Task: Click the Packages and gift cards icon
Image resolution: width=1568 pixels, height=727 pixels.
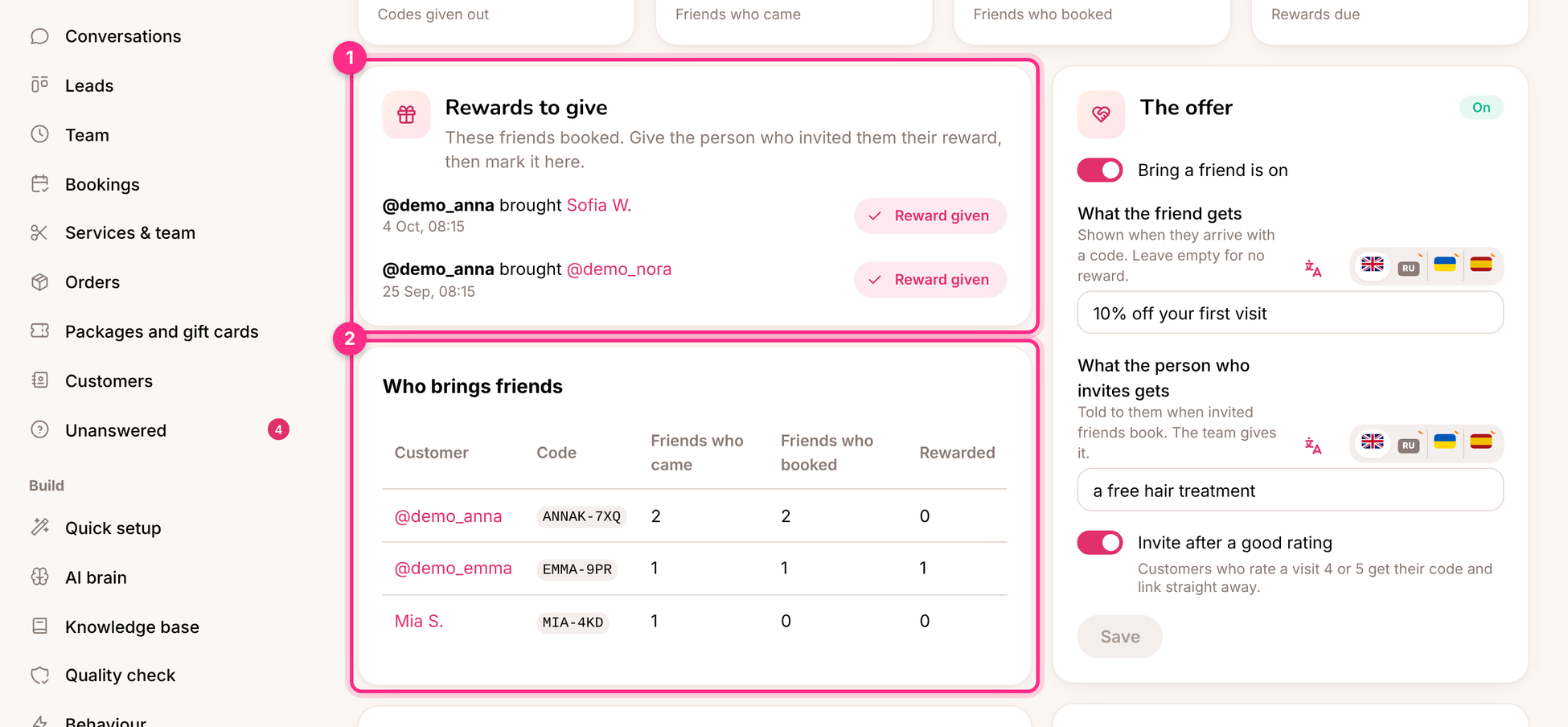Action: [x=39, y=331]
